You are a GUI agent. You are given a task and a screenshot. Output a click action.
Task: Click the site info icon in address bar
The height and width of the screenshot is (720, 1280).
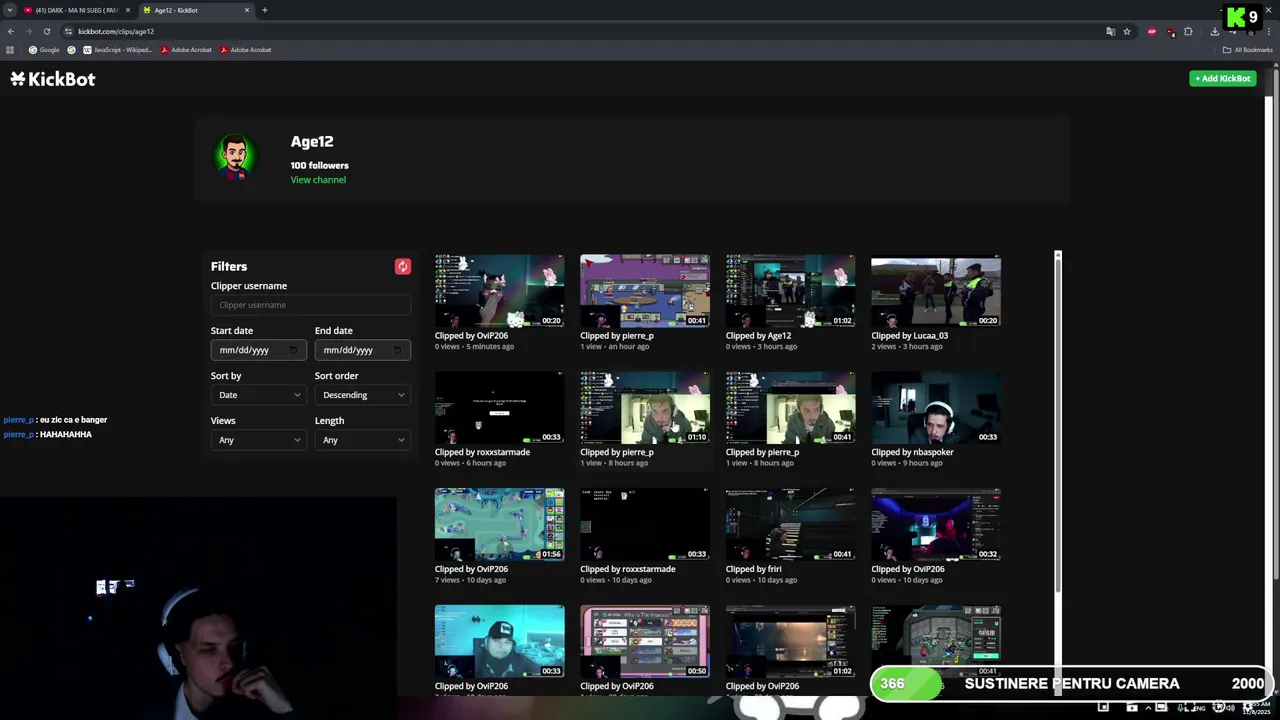[69, 31]
